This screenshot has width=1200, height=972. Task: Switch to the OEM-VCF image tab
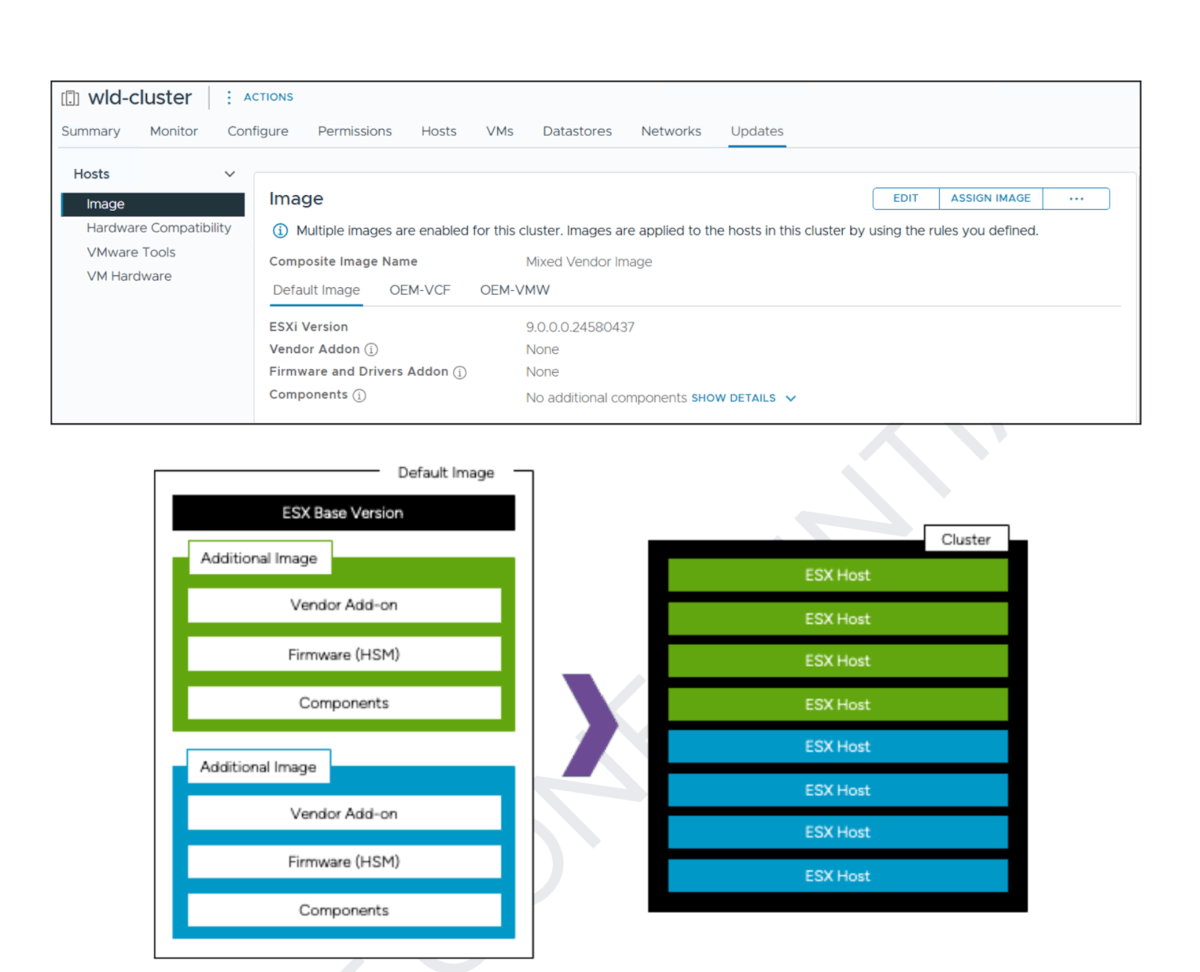coord(420,290)
